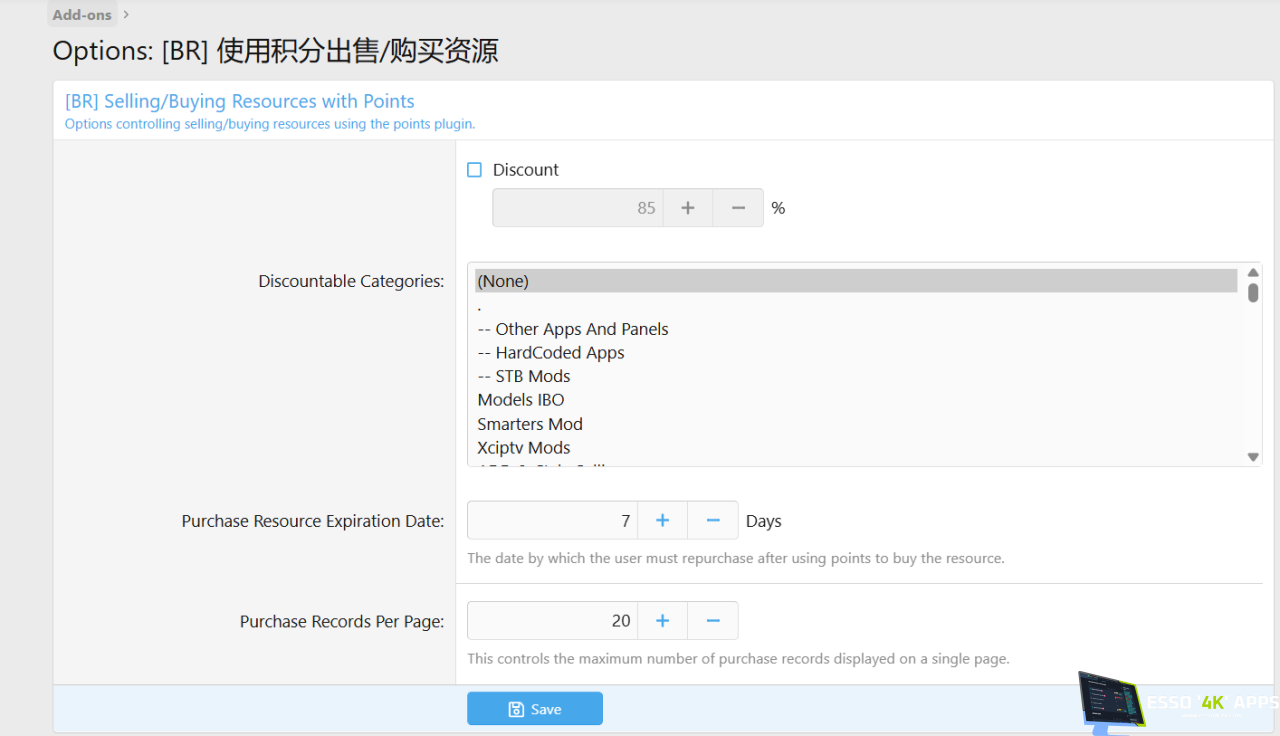
Task: Click the Selling/Buying Resources with Points heading
Action: 240,101
